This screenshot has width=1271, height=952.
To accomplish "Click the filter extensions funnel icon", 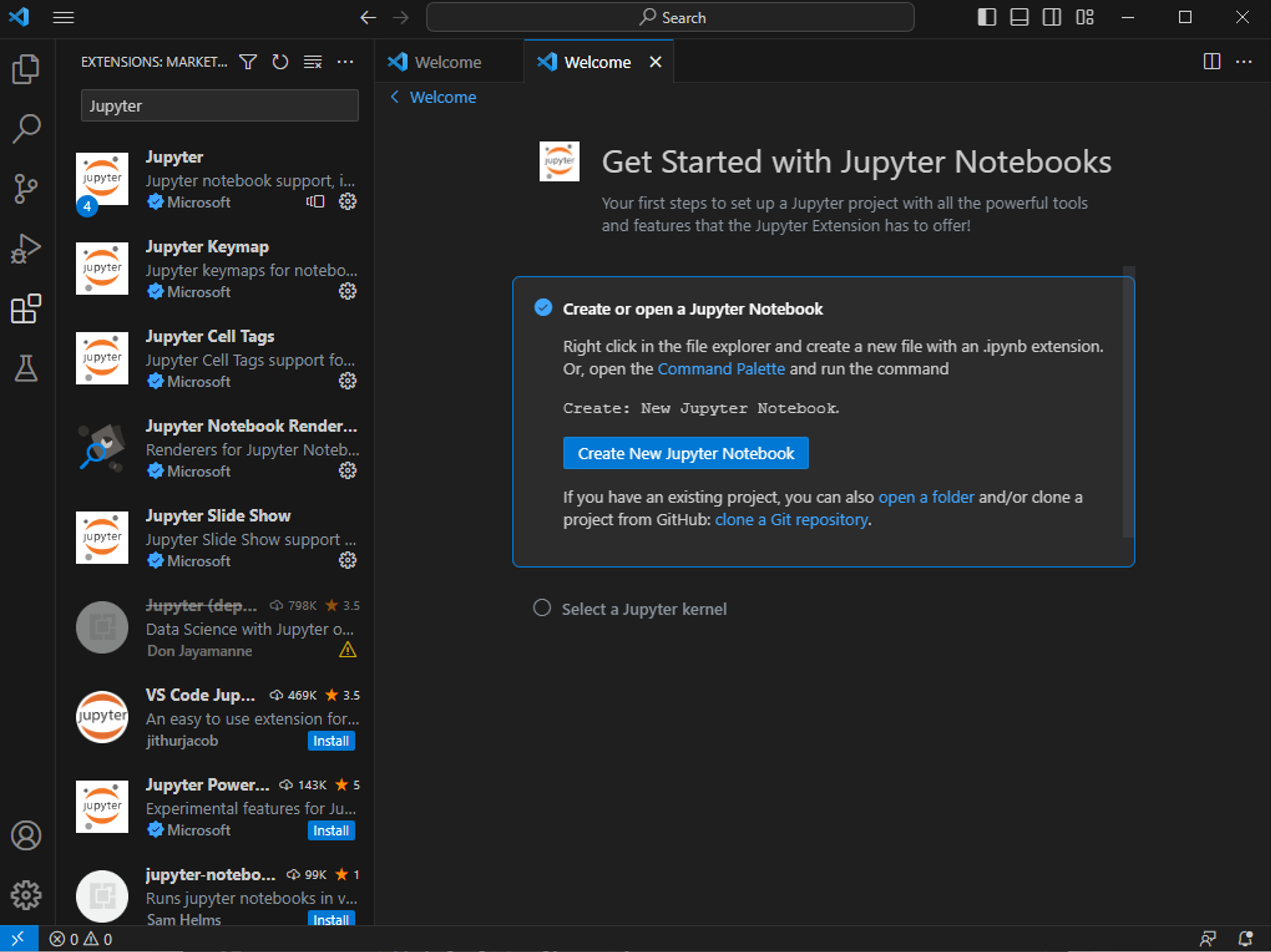I will [x=248, y=62].
